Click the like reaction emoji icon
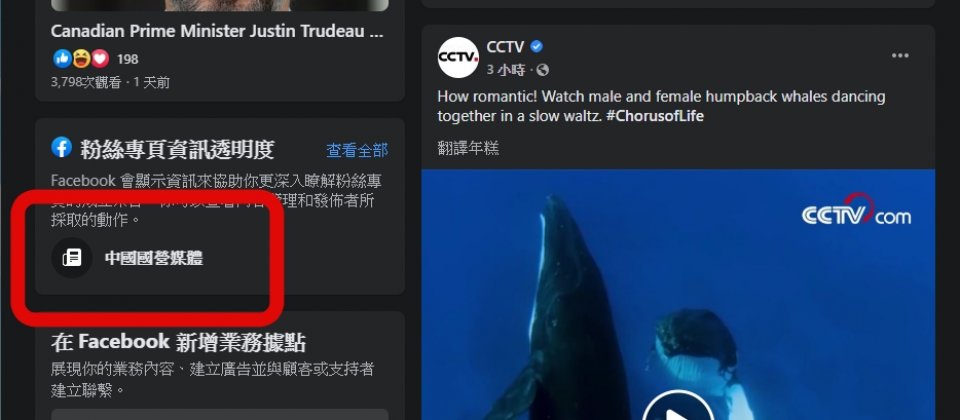This screenshot has height=420, width=960. pos(62,59)
